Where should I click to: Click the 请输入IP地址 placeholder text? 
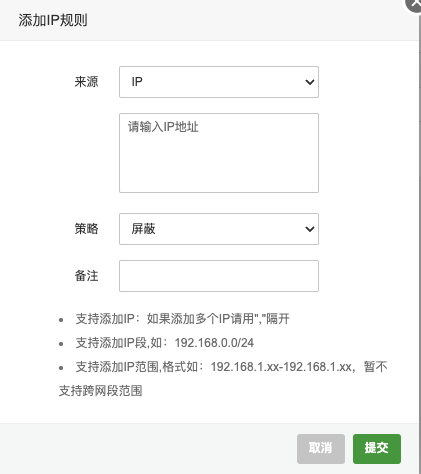[x=163, y=127]
